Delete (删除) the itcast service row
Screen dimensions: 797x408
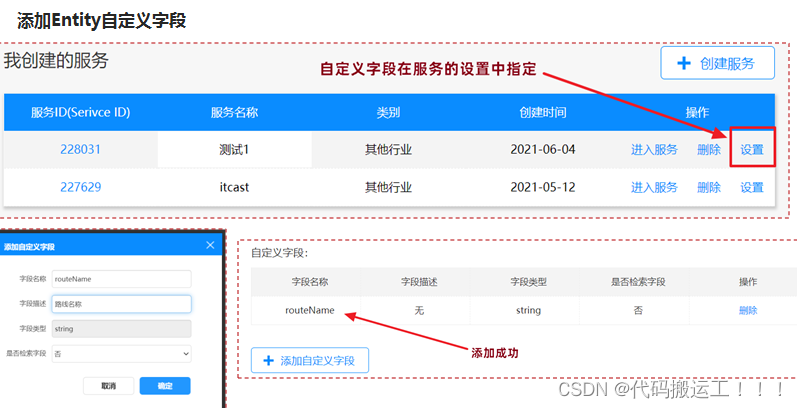(708, 187)
